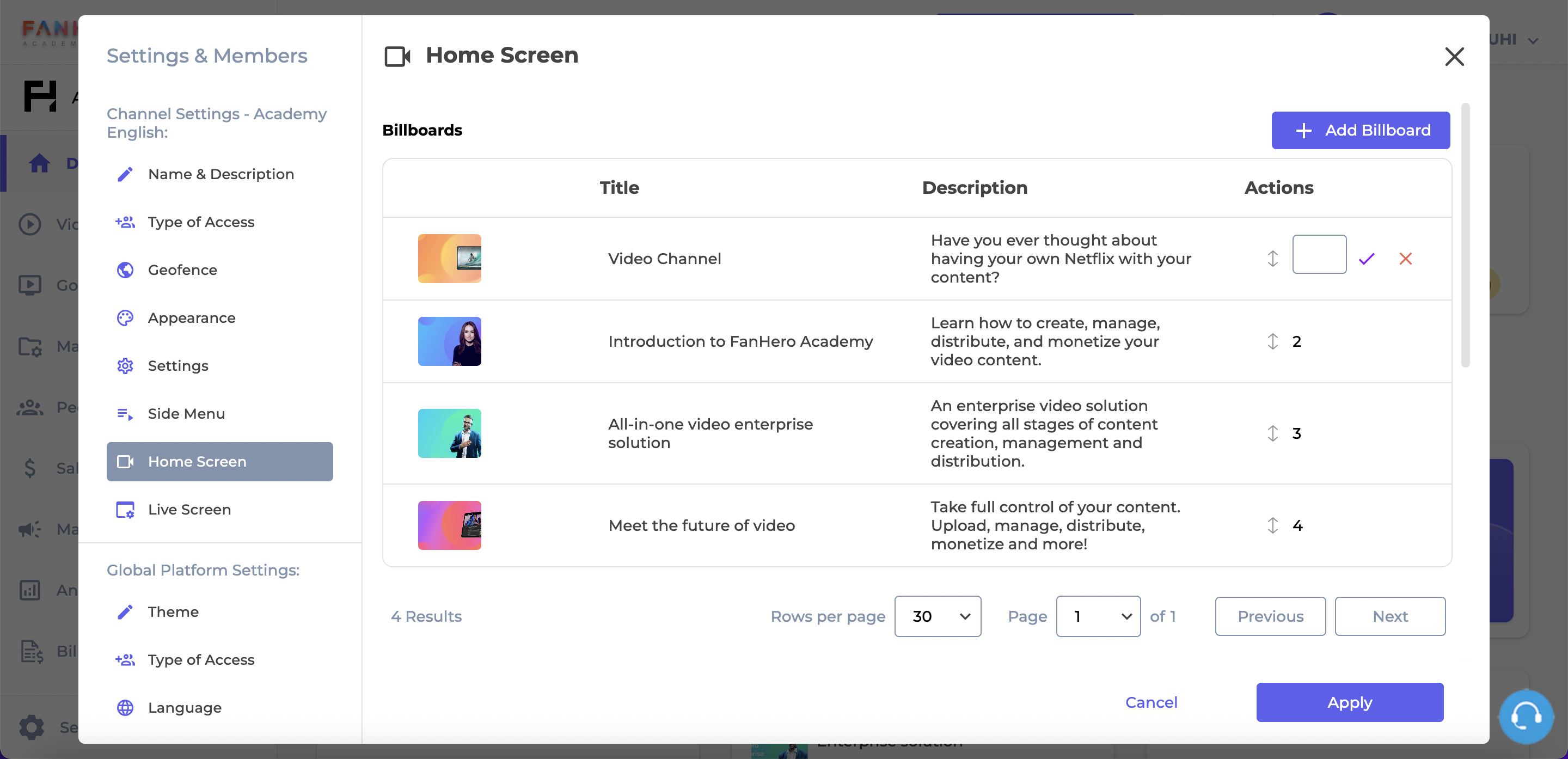Click reorder arrows on Video Channel row
The height and width of the screenshot is (759, 1568).
point(1273,259)
